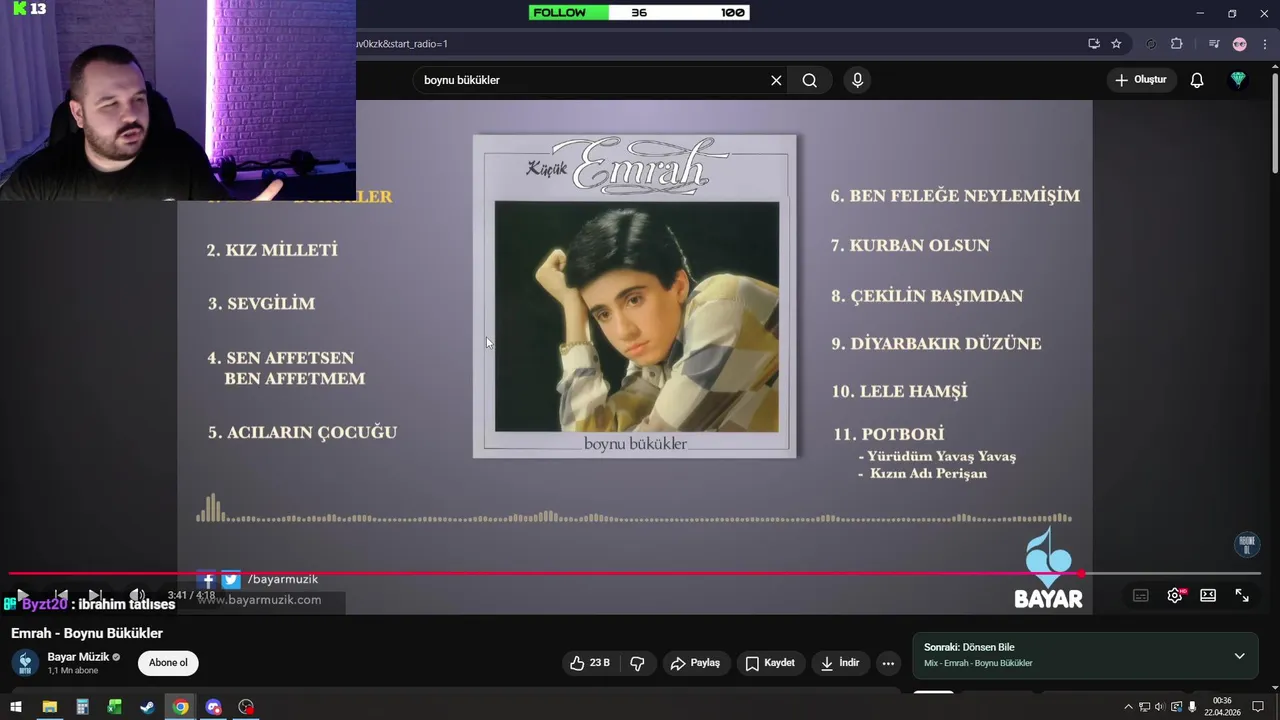Open Steam from taskbar

coord(147,707)
